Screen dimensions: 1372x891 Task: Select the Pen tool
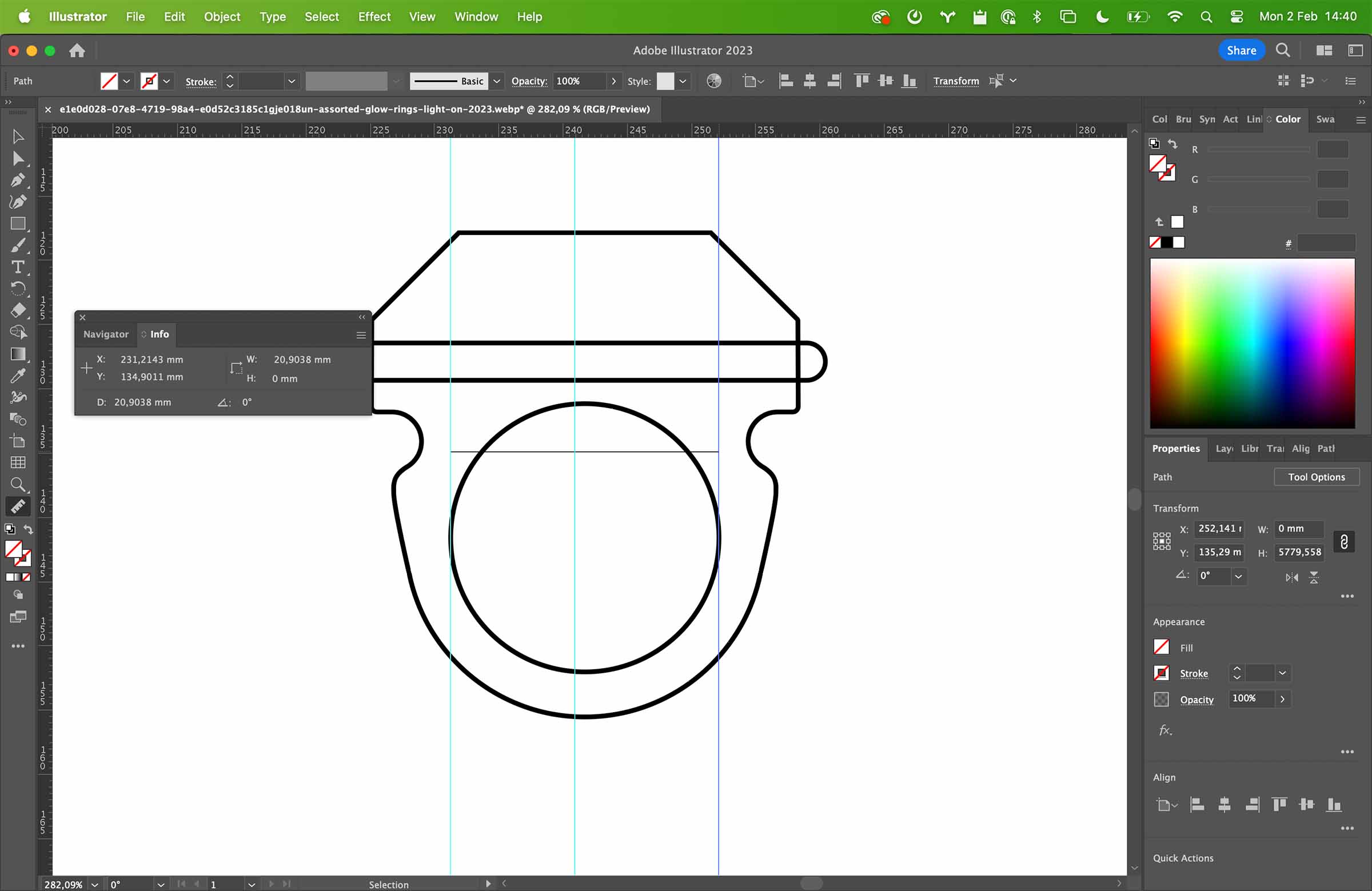17,181
